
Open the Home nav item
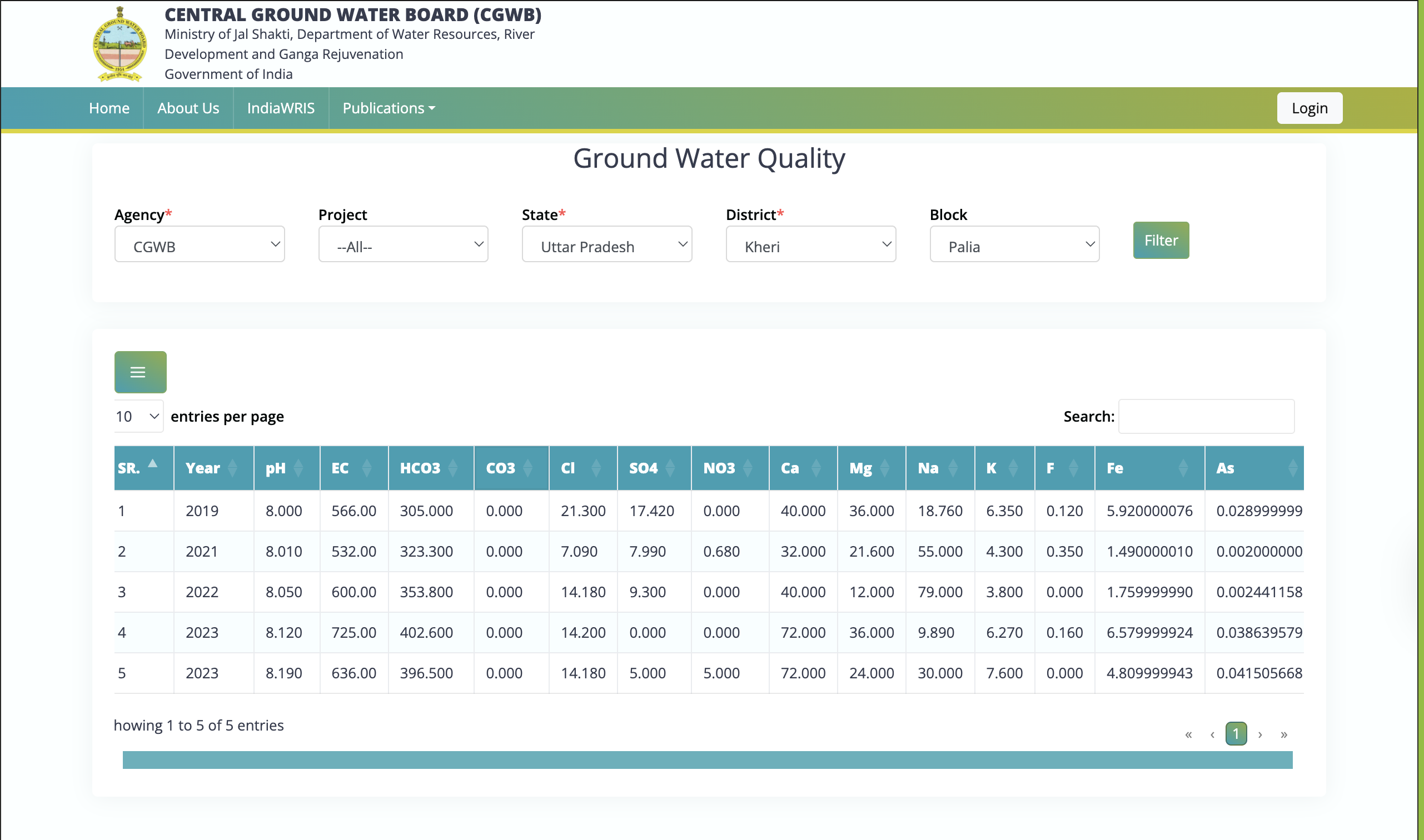click(x=109, y=108)
